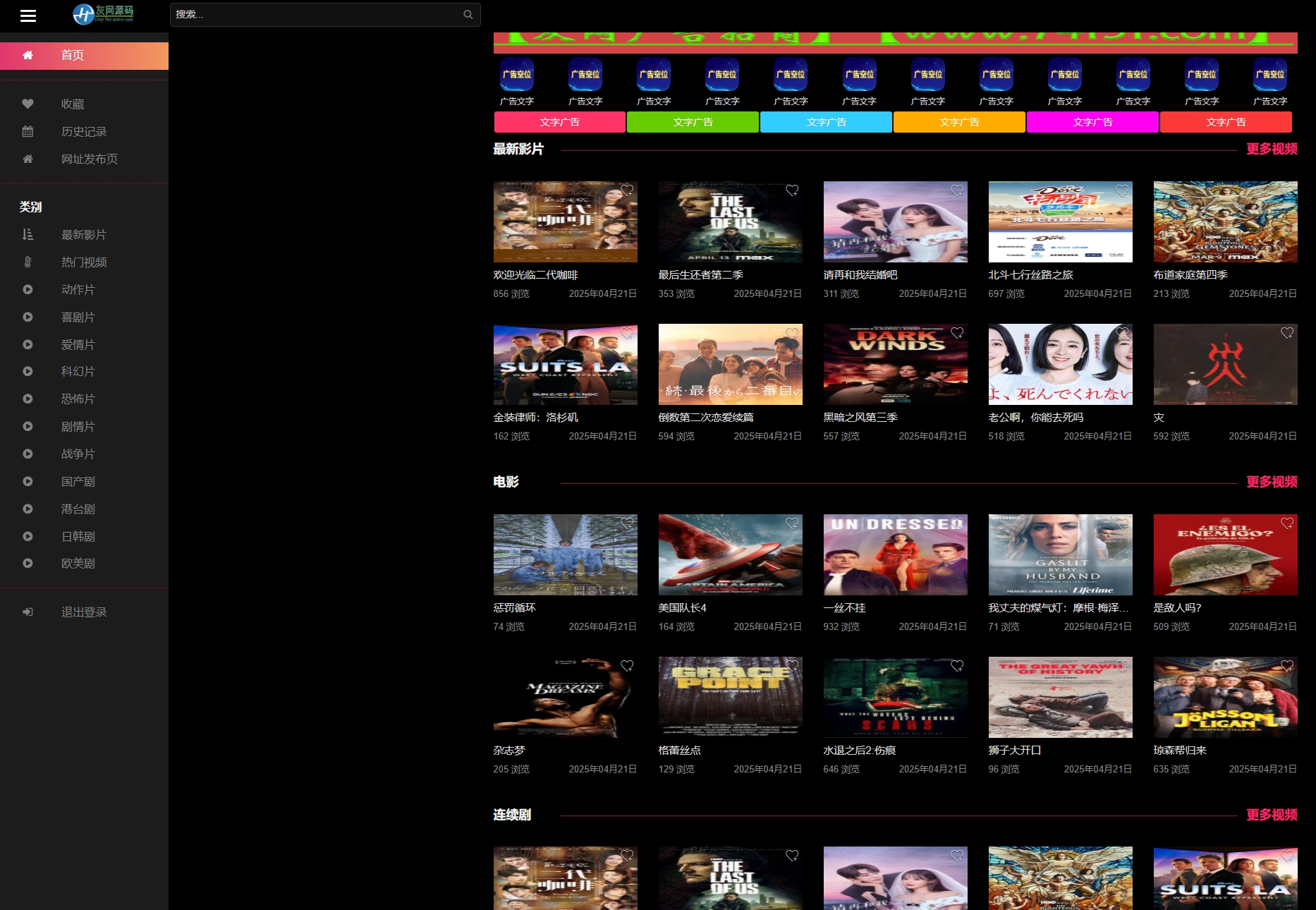Click the green 文字广告 button
The height and width of the screenshot is (910, 1316).
(693, 123)
